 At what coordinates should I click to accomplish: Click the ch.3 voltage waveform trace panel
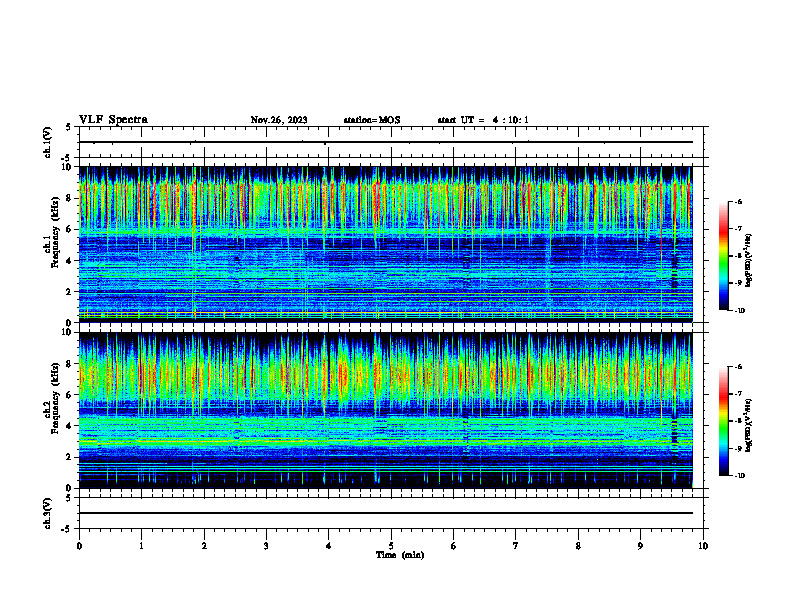(x=391, y=513)
